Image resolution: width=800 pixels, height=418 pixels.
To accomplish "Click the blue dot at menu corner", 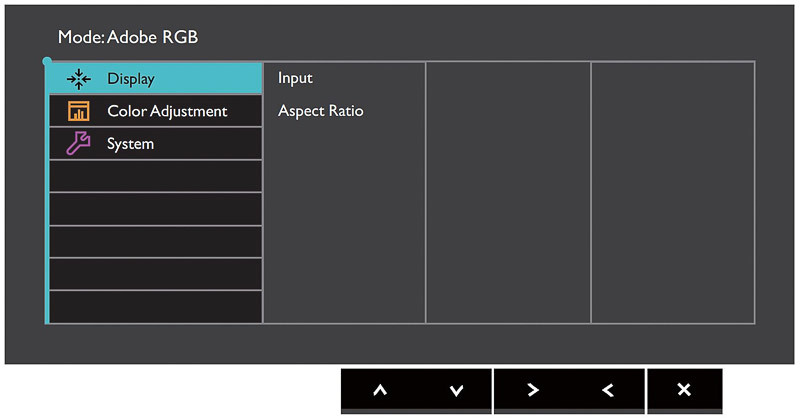I will click(x=47, y=61).
